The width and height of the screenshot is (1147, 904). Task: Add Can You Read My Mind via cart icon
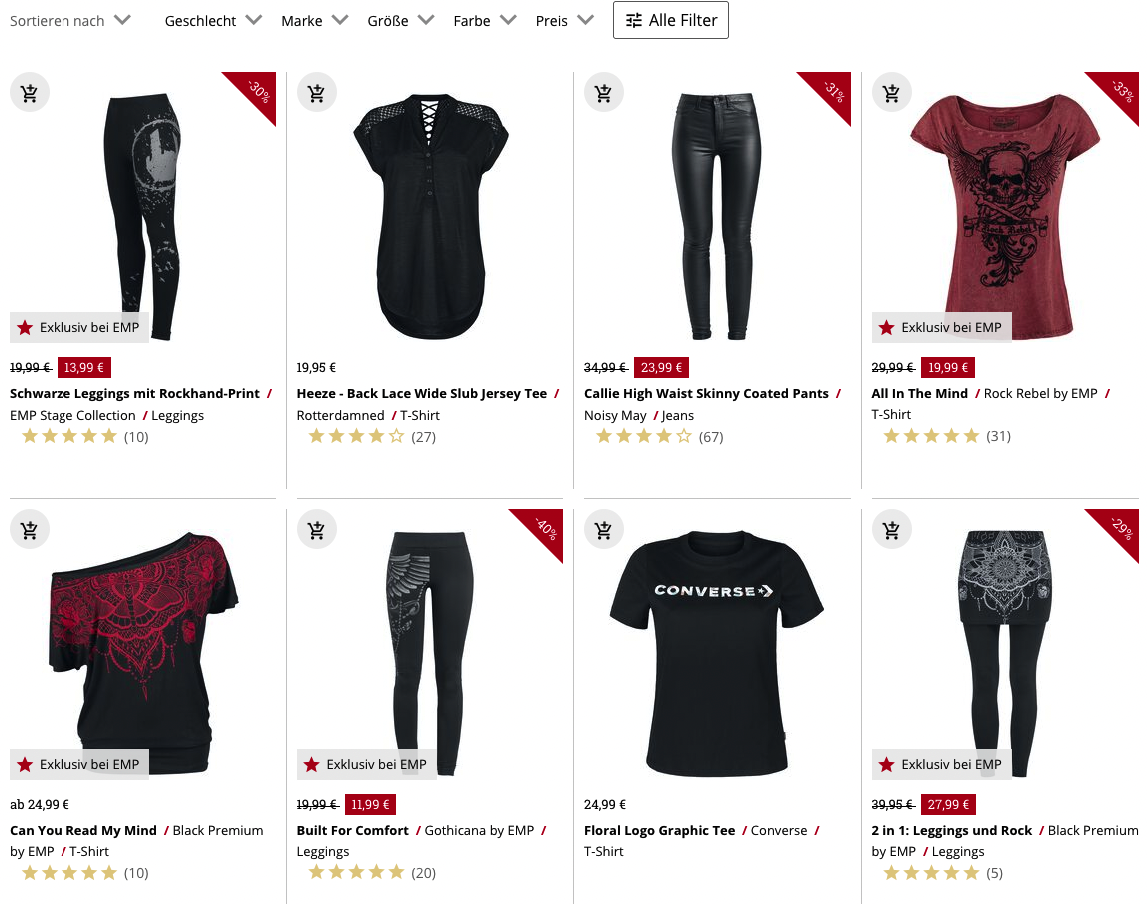(x=29, y=528)
